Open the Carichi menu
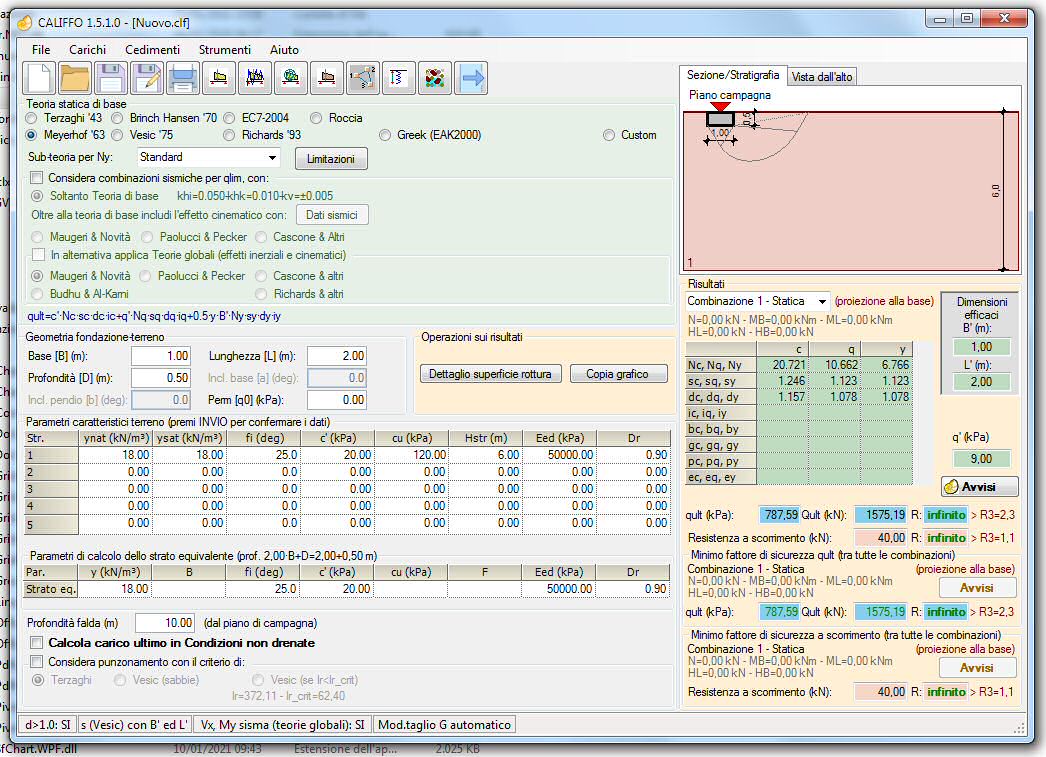Image resolution: width=1046 pixels, height=757 pixels. [x=87, y=49]
